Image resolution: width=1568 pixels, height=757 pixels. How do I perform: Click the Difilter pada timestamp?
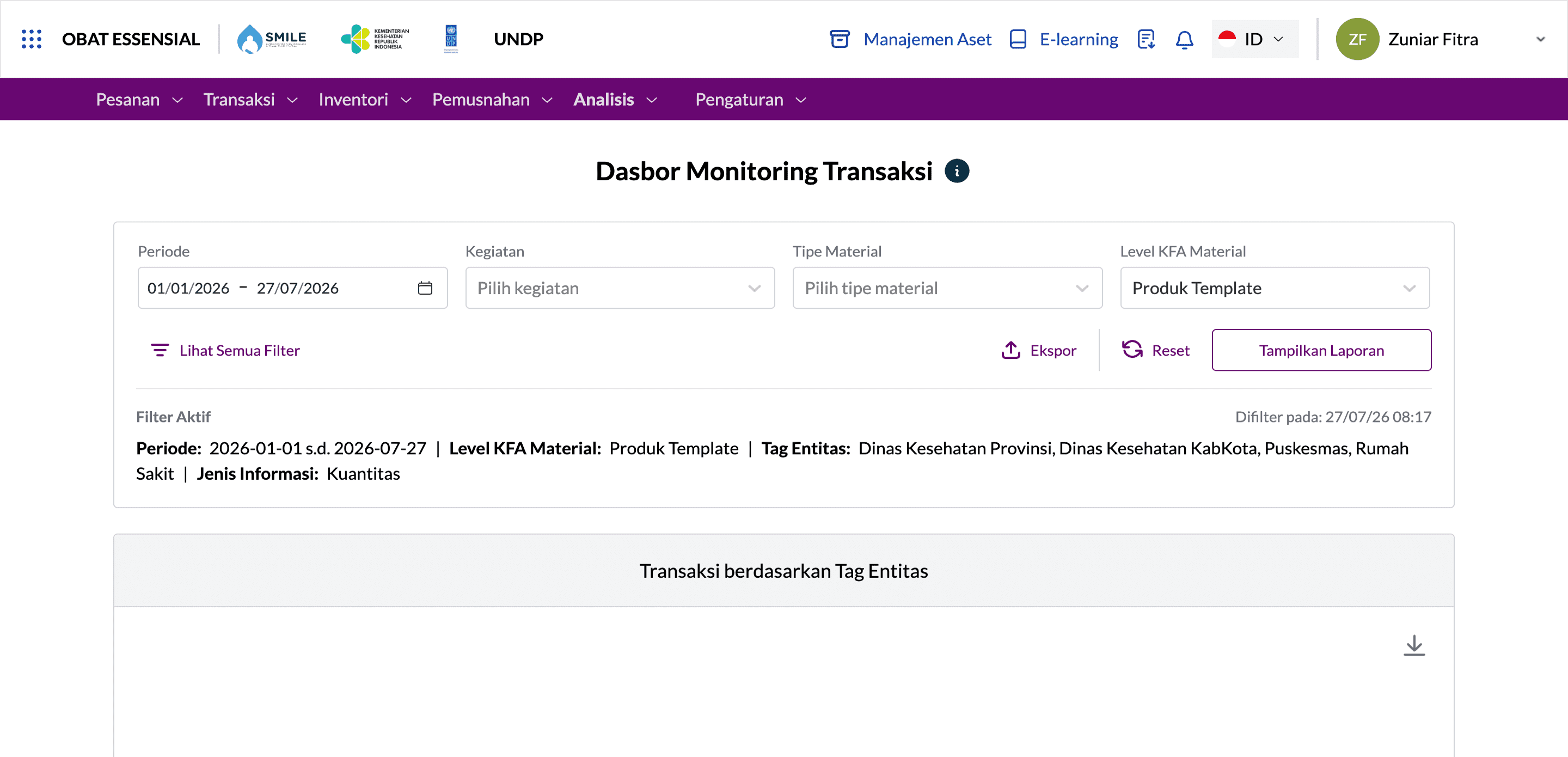pos(1332,417)
